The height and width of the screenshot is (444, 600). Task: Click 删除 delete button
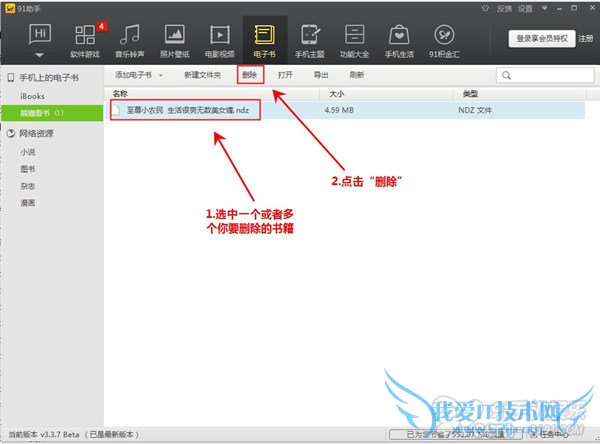250,75
